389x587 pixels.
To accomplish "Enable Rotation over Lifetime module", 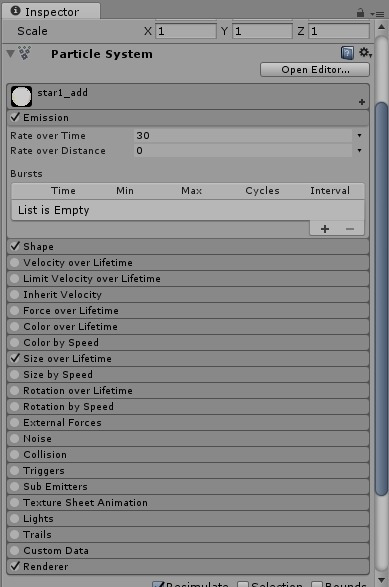I will pos(15,390).
